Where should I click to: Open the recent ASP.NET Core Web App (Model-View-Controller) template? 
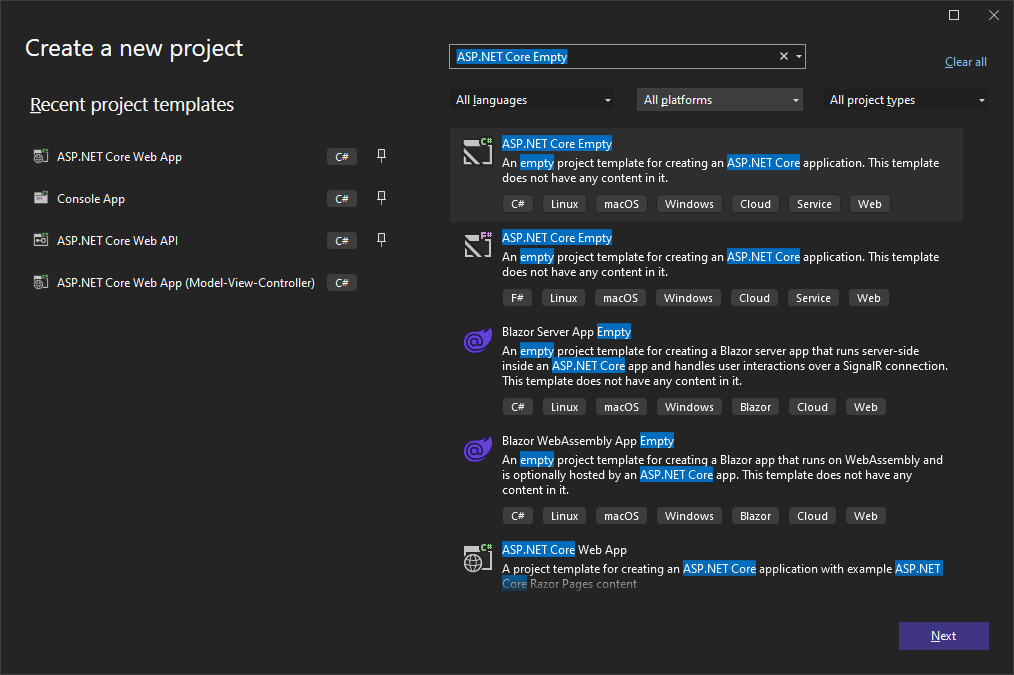tap(186, 283)
